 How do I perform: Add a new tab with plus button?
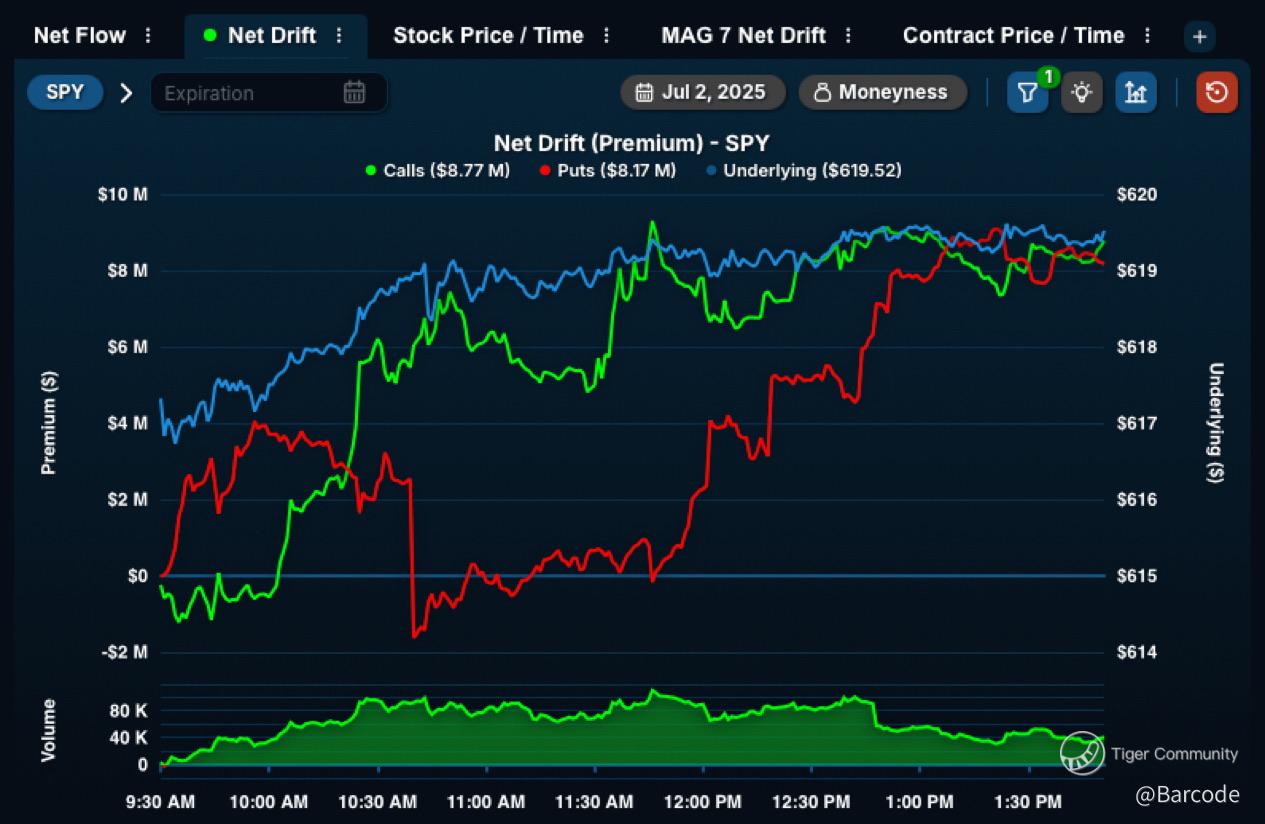1199,37
